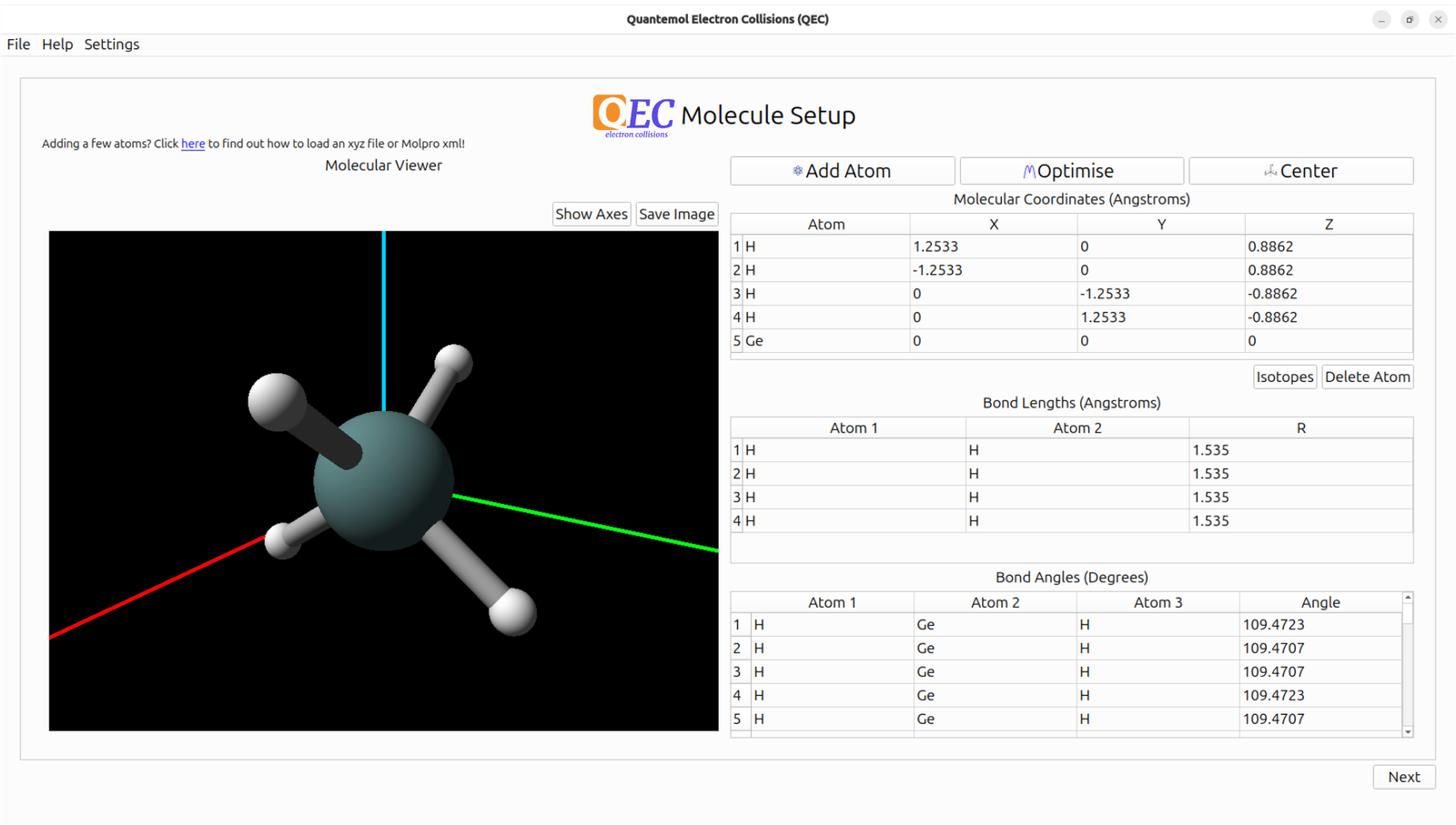Open the Settings menu

pyautogui.click(x=112, y=45)
